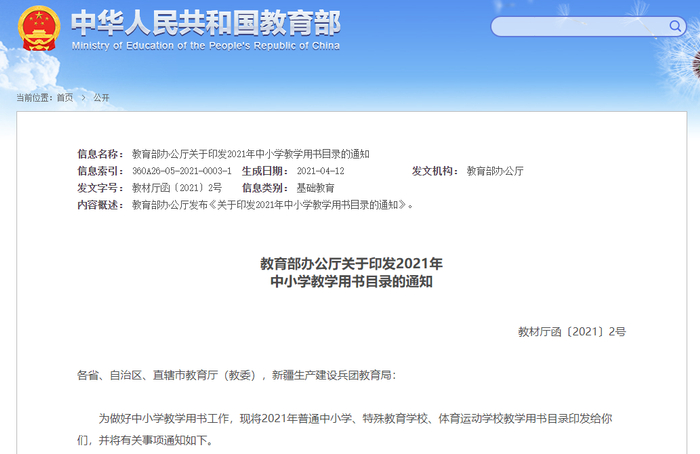This screenshot has width=700, height=454.
Task: Click information category 基础教育
Action: coord(316,188)
